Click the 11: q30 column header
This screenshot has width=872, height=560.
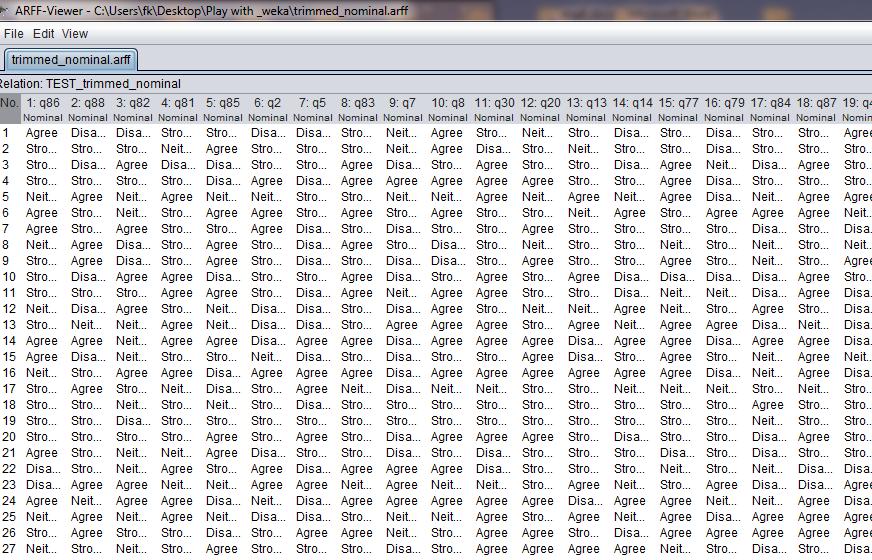pos(494,109)
